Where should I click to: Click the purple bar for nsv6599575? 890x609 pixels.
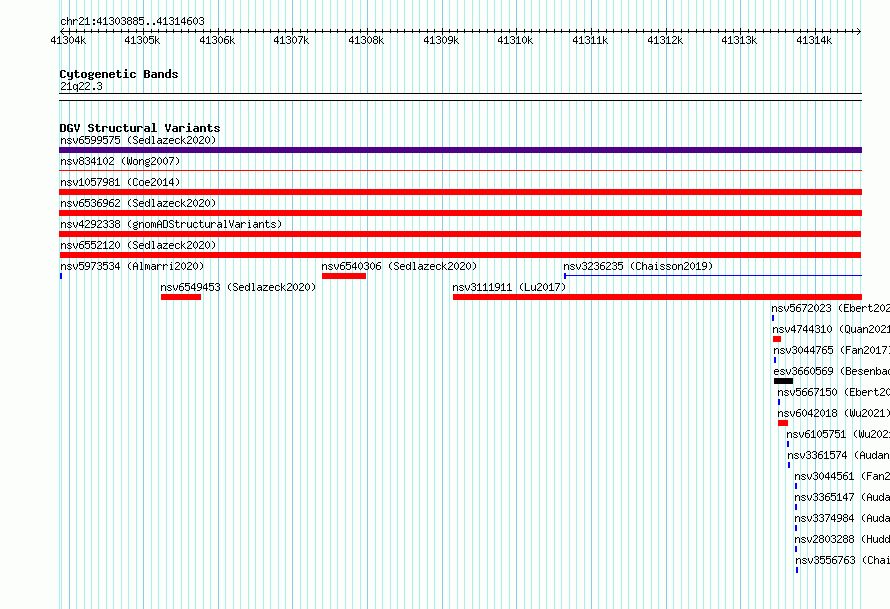[460, 150]
